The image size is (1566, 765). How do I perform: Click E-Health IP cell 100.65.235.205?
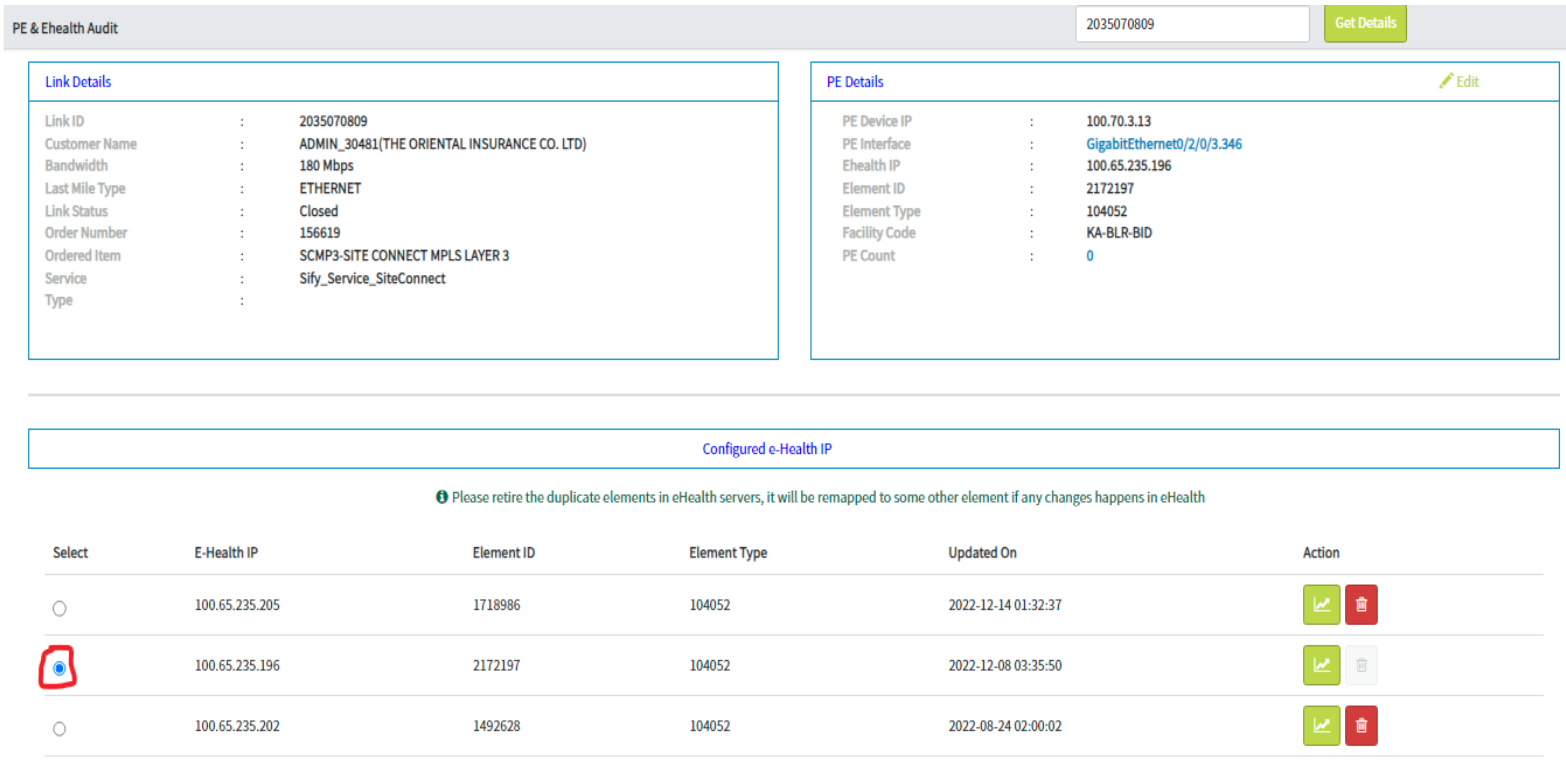pos(237,605)
